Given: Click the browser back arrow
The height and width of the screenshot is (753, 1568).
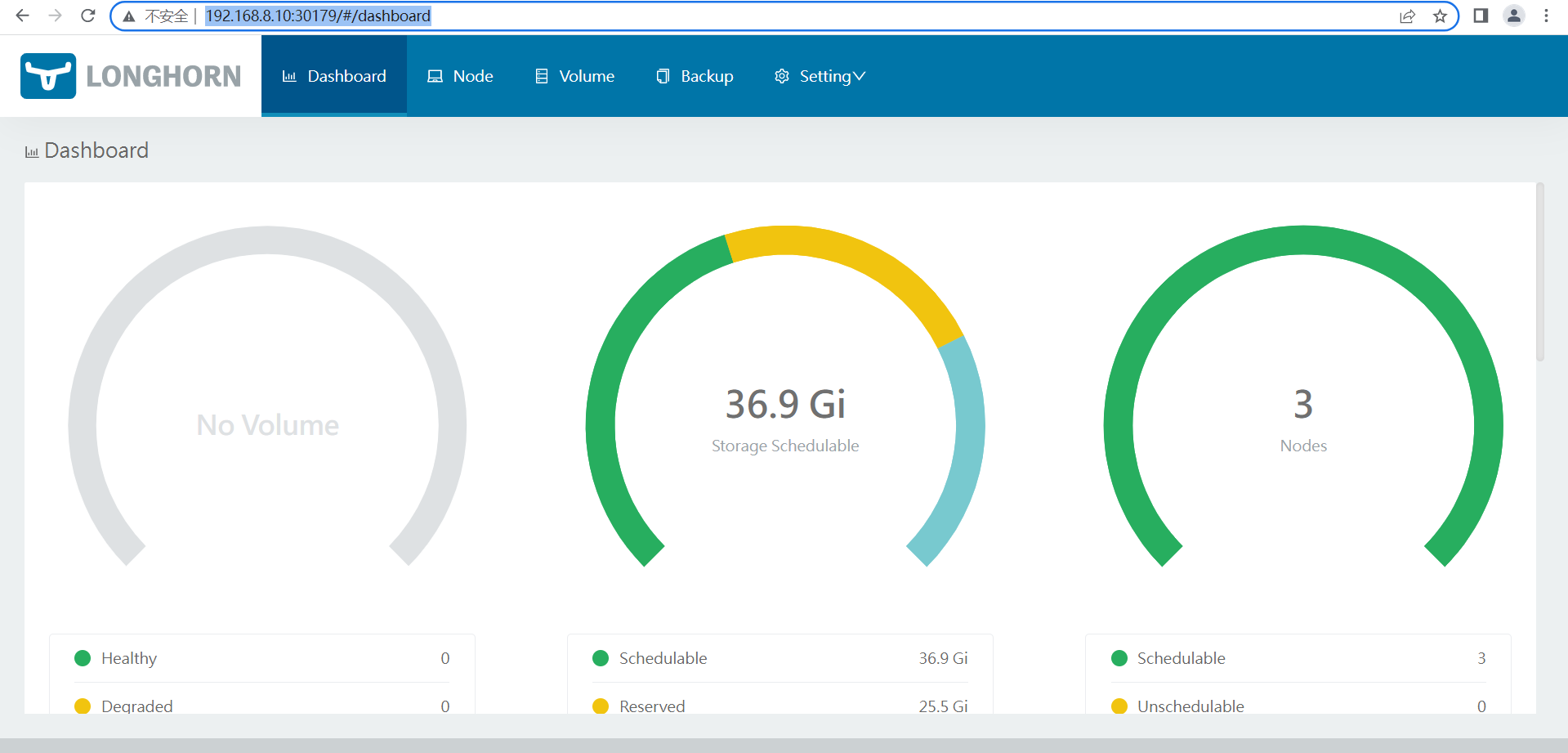Looking at the screenshot, I should click(22, 16).
